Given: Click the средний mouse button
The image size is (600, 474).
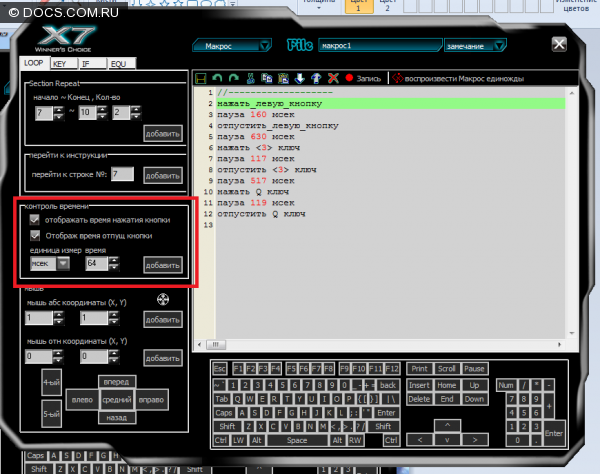Looking at the screenshot, I should (117, 400).
